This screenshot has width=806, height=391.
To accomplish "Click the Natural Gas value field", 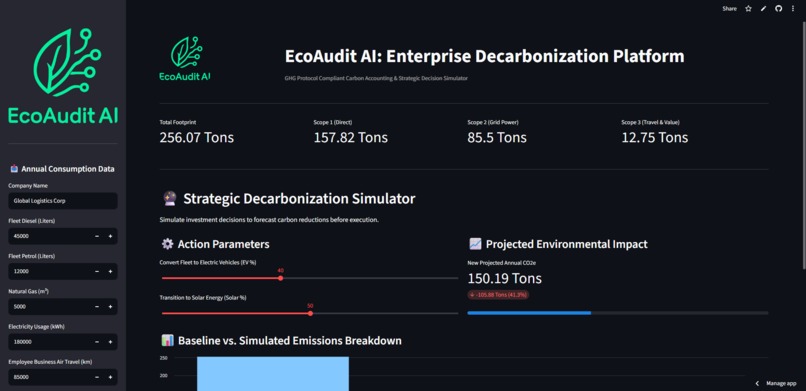I will [49, 307].
